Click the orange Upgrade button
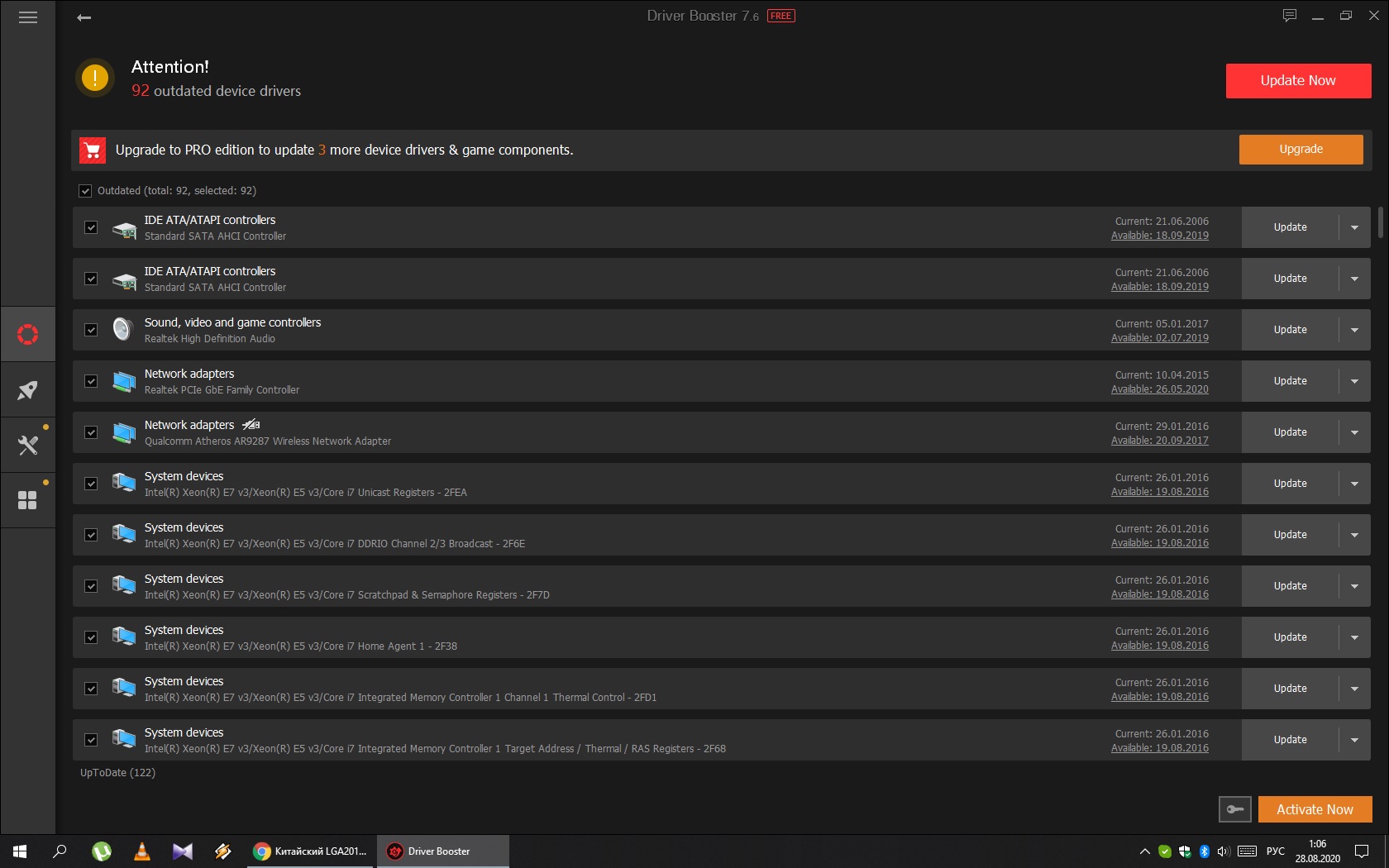The width and height of the screenshot is (1389, 868). coord(1301,150)
